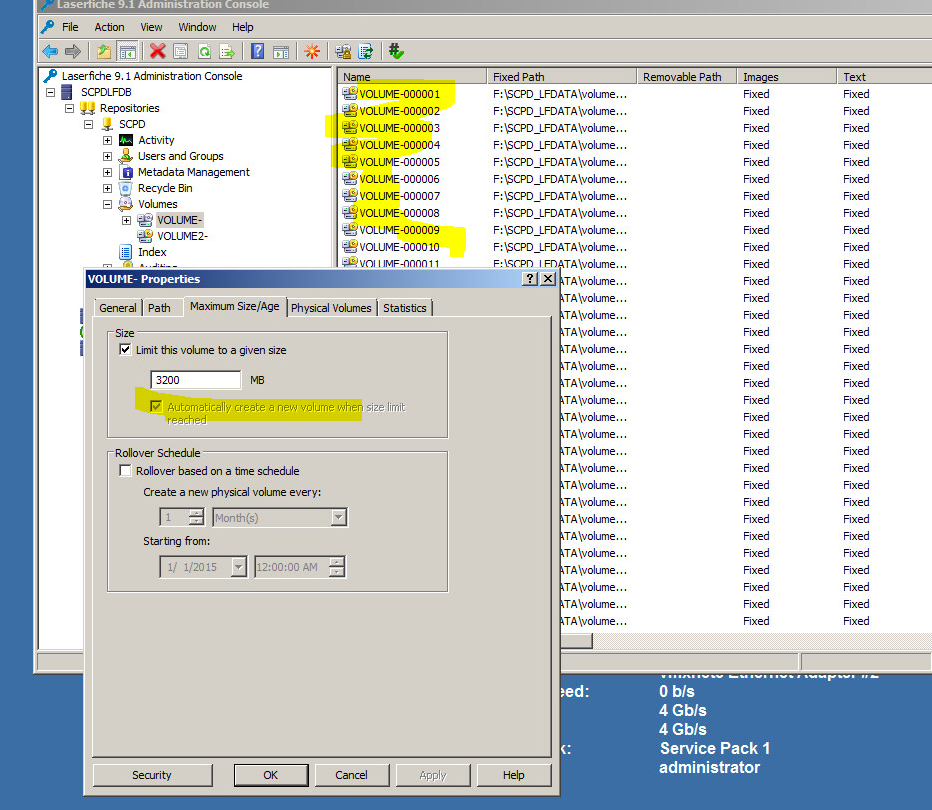Click the Removable Path column header
932x810 pixels.
coord(687,77)
